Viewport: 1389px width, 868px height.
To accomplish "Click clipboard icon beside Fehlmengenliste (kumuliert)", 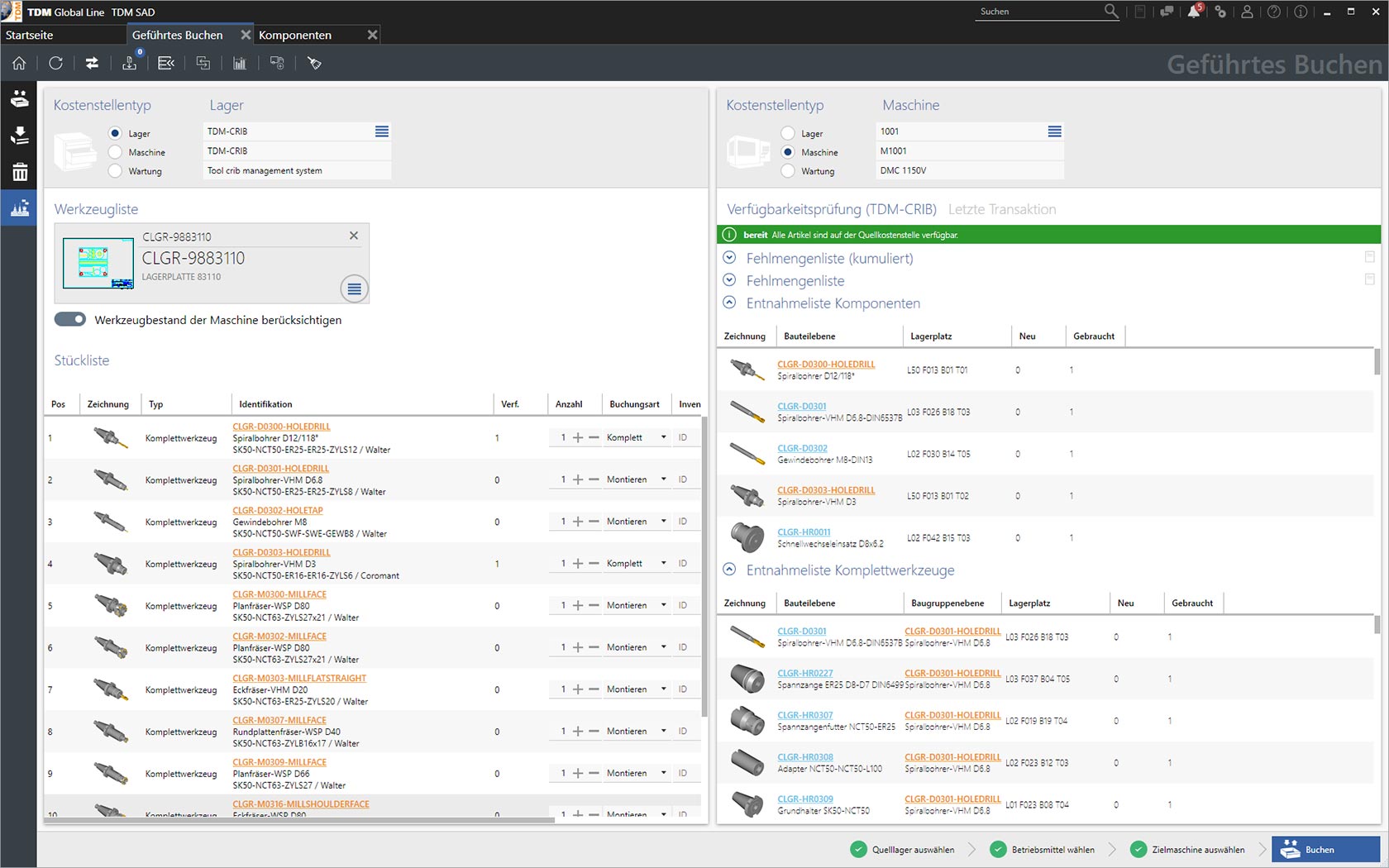I will click(x=1369, y=257).
